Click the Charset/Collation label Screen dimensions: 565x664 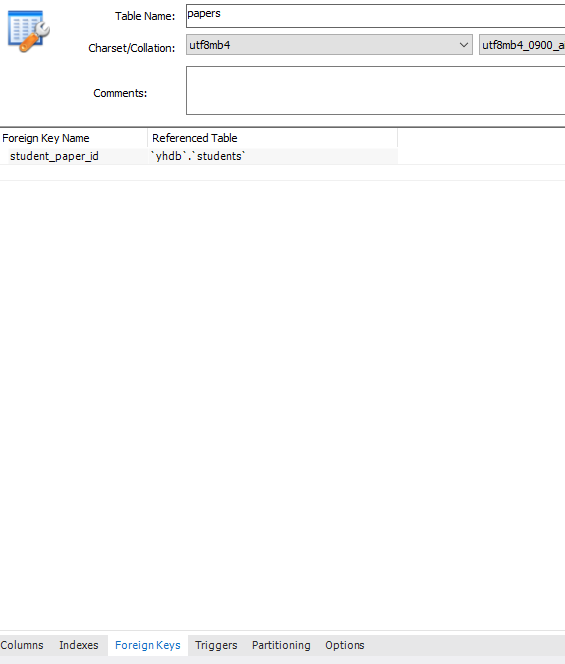point(132,48)
